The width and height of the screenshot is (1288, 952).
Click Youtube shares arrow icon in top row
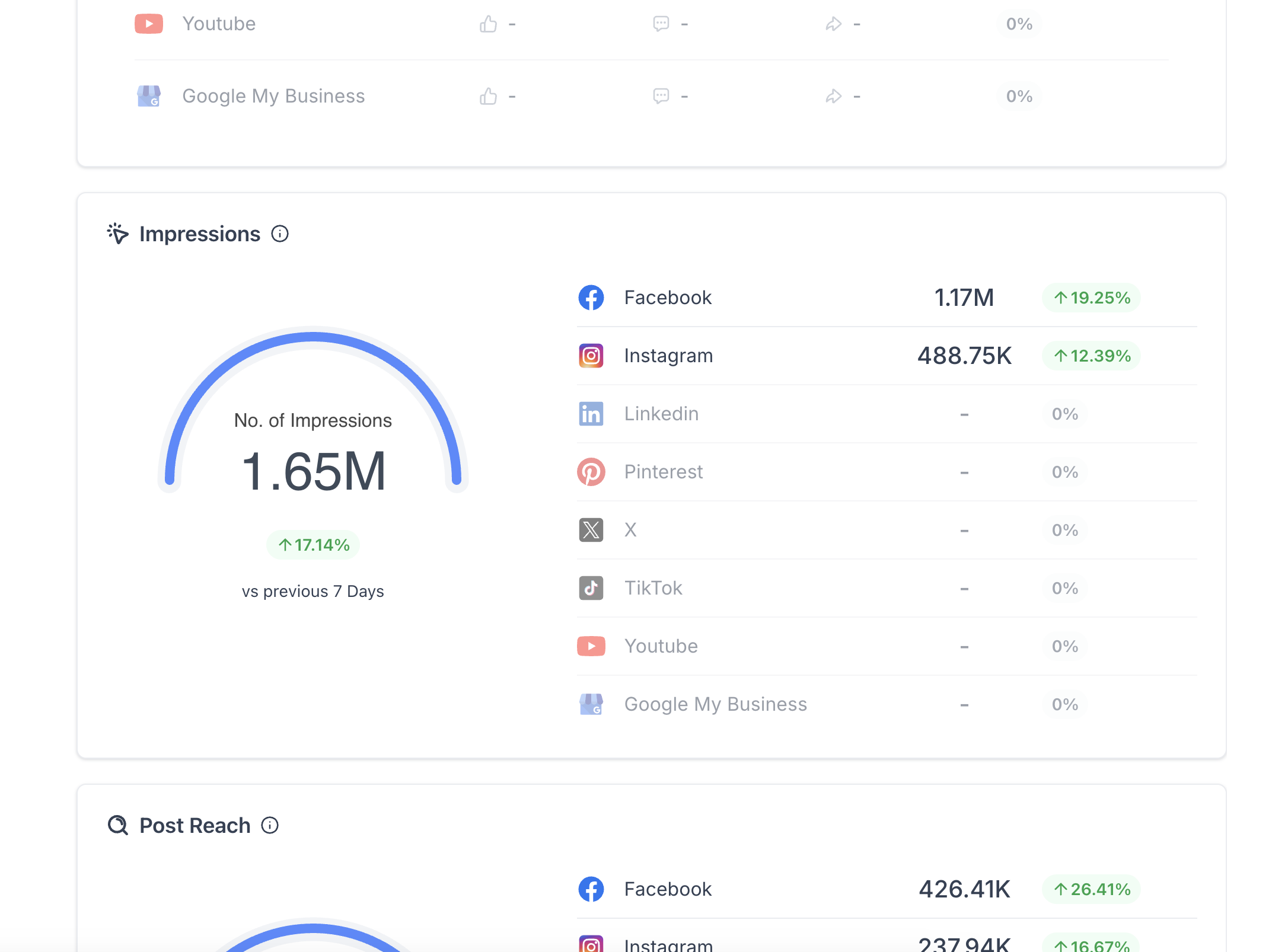pos(833,24)
